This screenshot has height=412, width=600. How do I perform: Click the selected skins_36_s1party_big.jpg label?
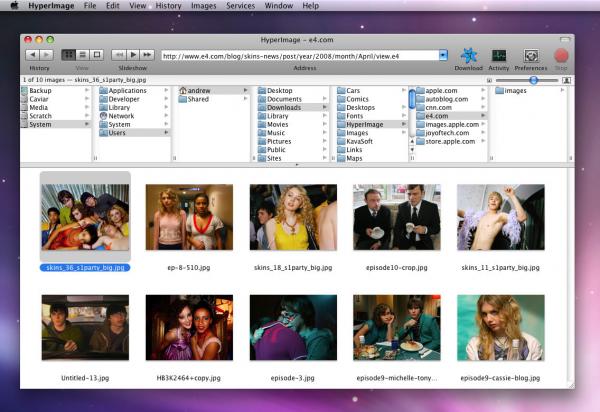pyautogui.click(x=85, y=268)
